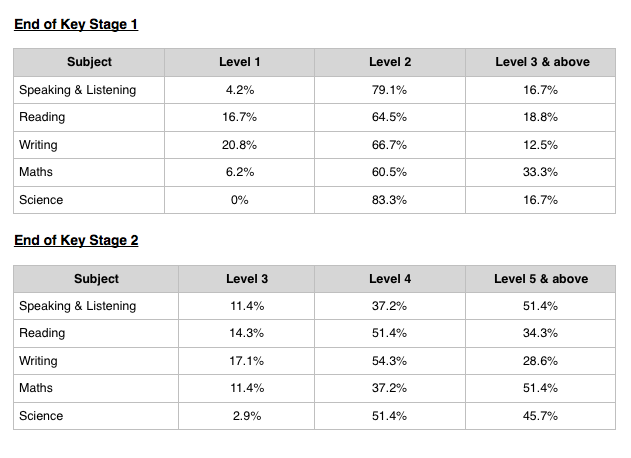This screenshot has width=631, height=458.
Task: Select the 20.8% Writing Level 1 cell
Action: coord(239,145)
